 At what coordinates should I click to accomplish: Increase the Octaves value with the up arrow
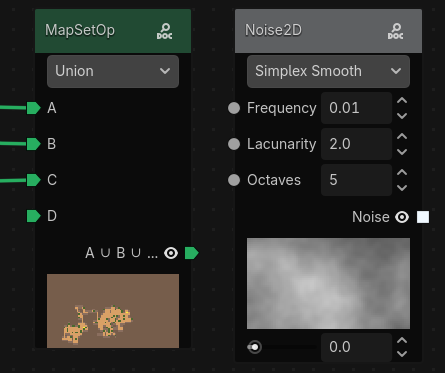click(402, 172)
